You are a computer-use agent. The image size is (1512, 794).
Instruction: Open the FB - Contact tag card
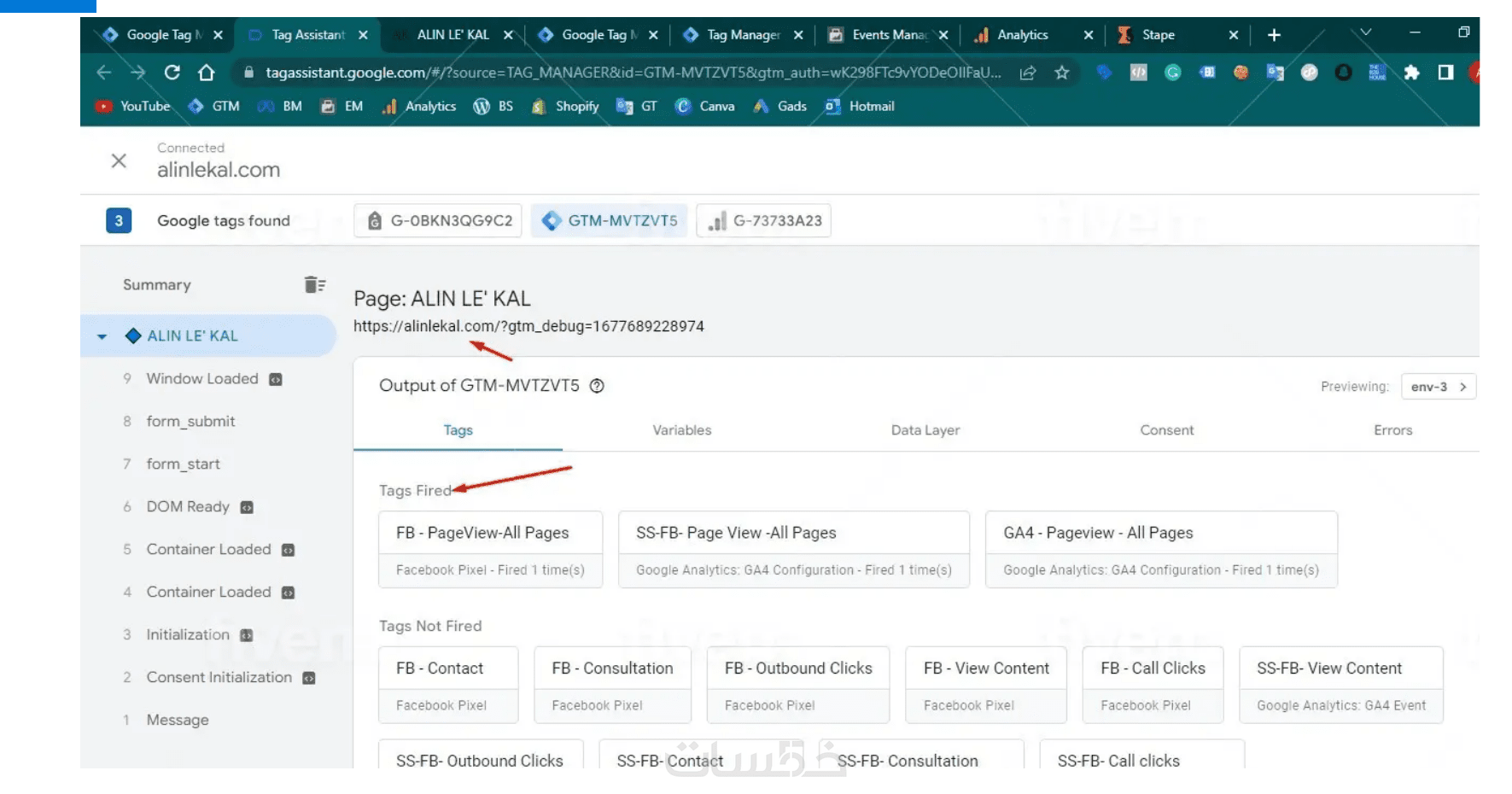pos(448,686)
